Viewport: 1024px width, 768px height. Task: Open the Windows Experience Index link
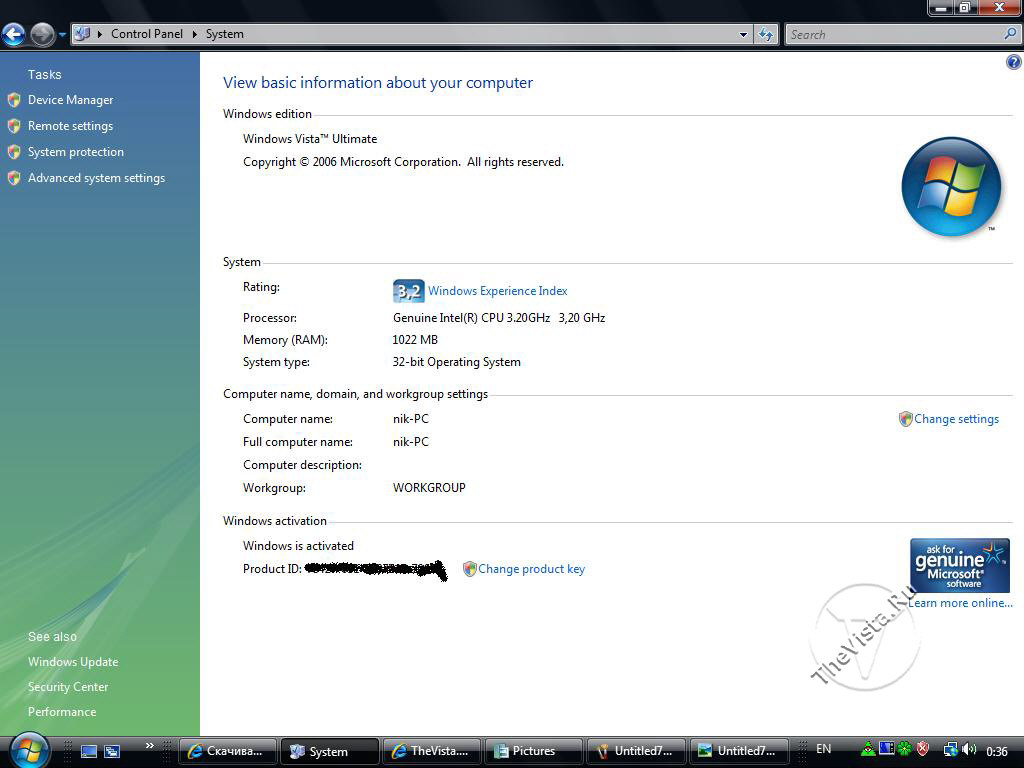pos(498,291)
